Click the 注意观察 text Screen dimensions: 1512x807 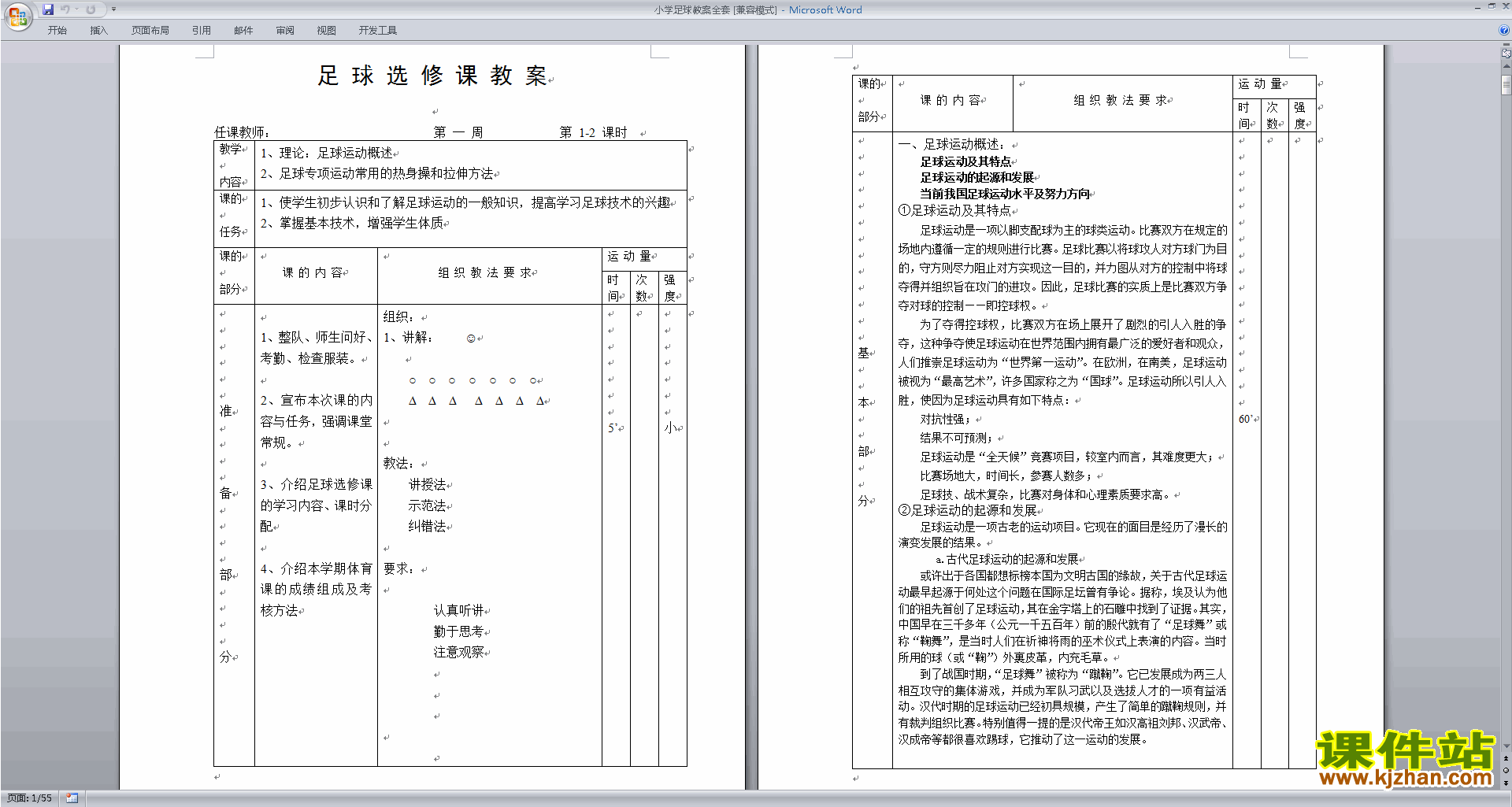tap(458, 652)
